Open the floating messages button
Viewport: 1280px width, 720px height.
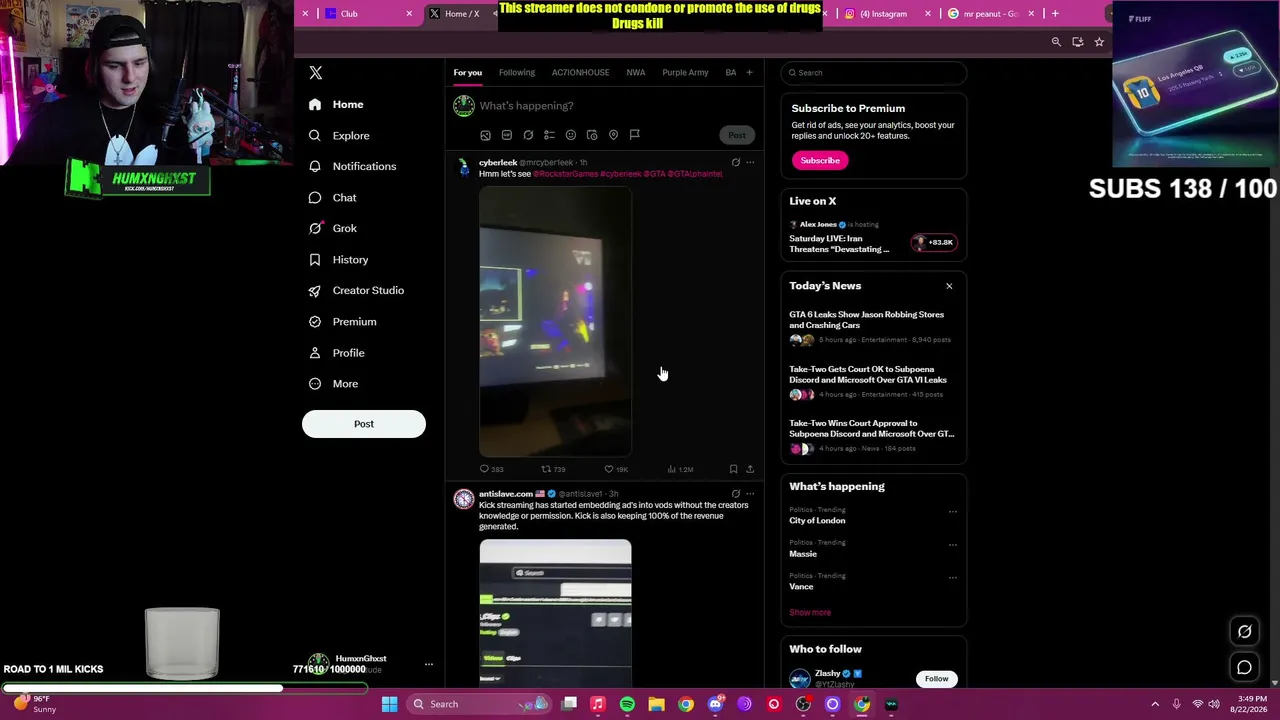tap(1244, 667)
